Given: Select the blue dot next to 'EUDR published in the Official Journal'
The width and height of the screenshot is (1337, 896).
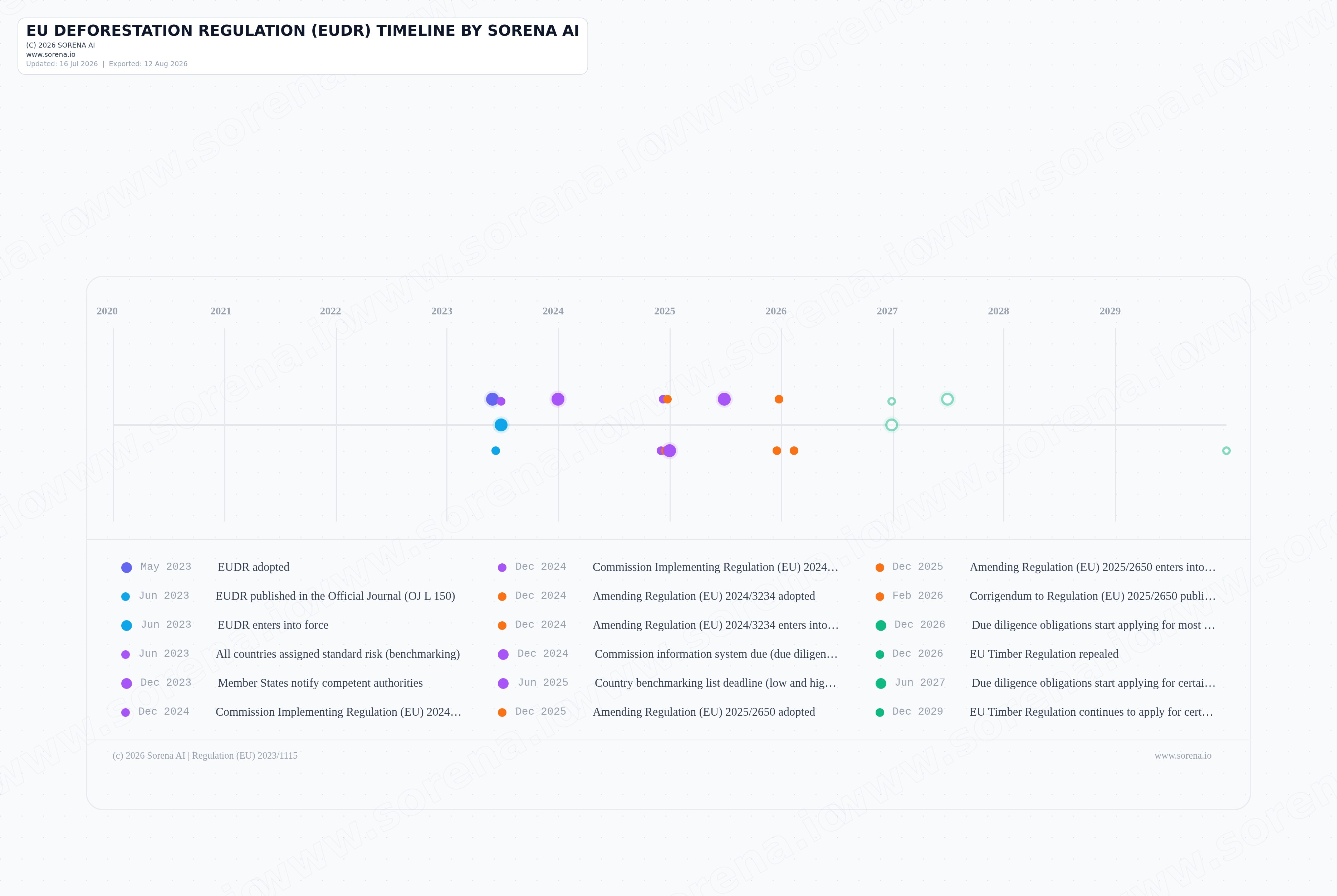Looking at the screenshot, I should [x=125, y=597].
